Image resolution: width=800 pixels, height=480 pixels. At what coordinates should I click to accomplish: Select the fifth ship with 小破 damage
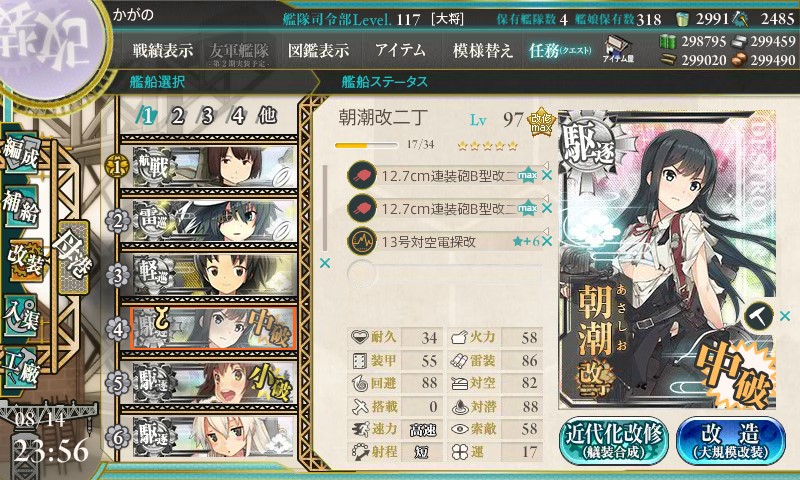point(209,383)
